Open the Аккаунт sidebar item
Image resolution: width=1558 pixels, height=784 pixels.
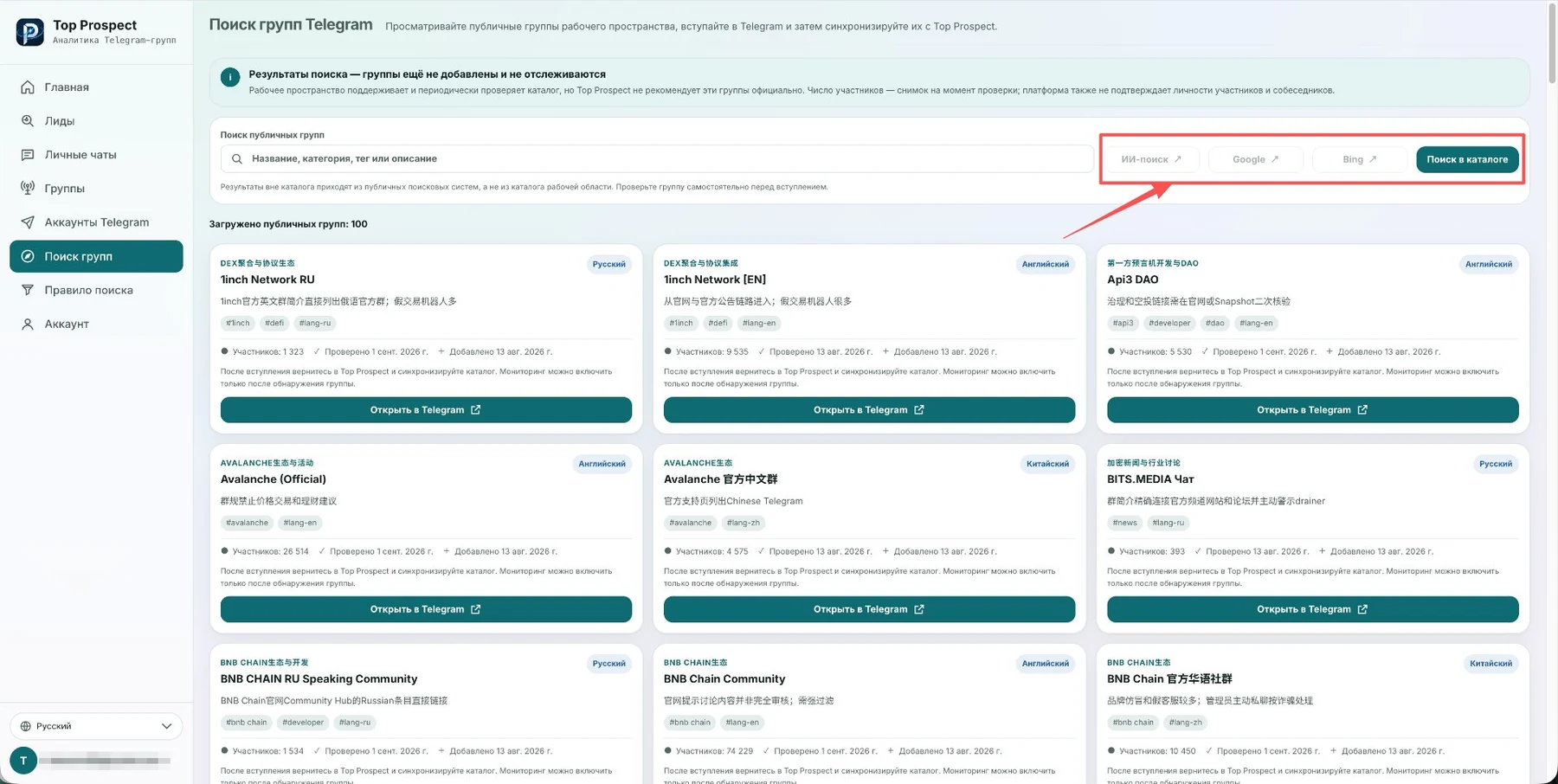96,324
